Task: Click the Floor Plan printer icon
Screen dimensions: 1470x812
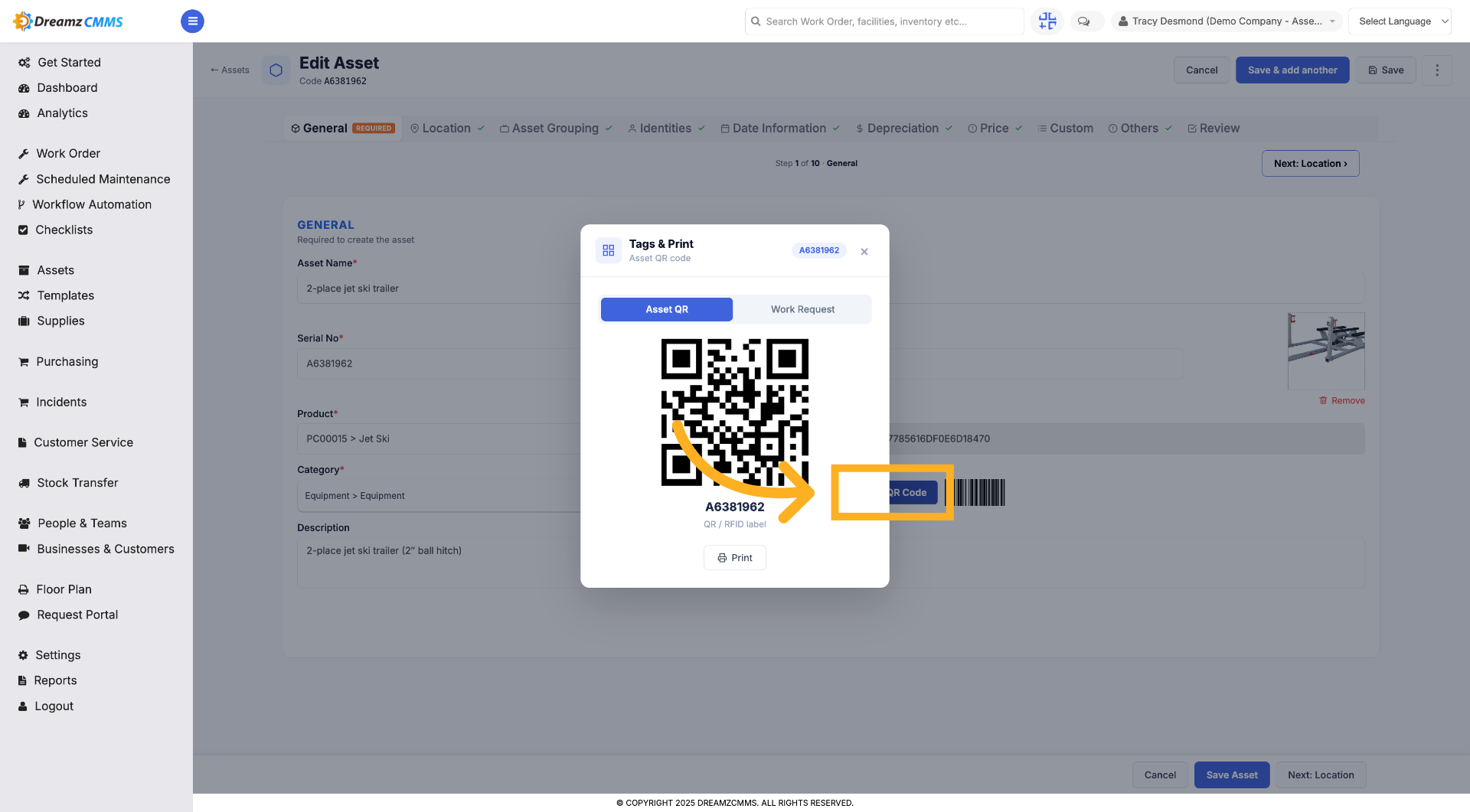Action: point(24,590)
